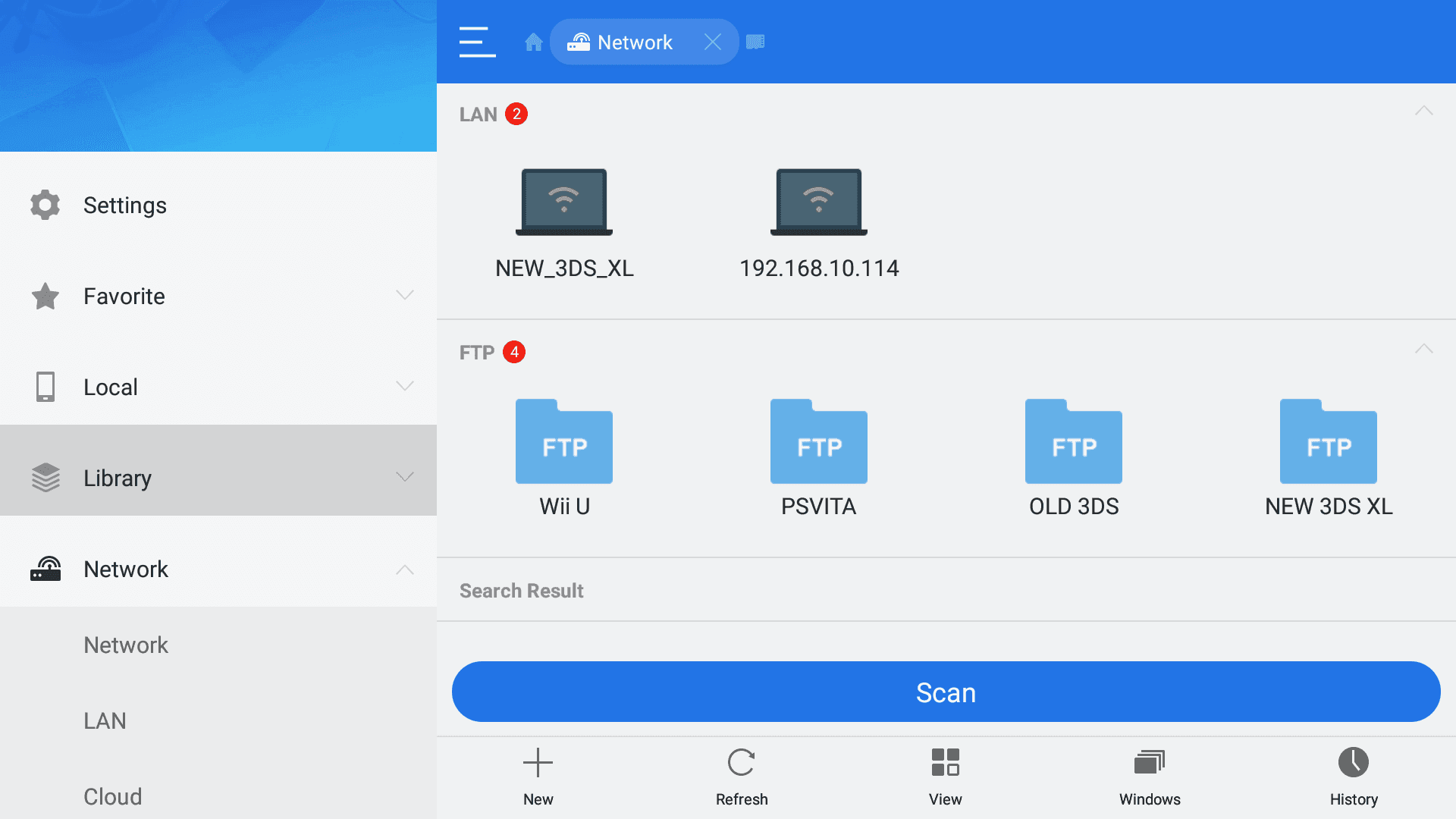Click the LAN section heading text

click(479, 115)
